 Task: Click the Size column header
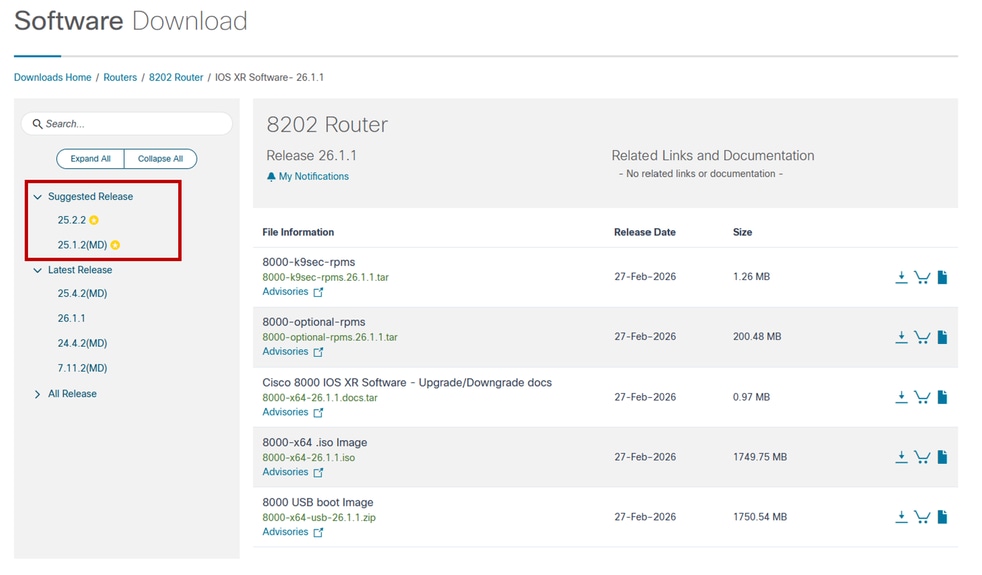point(742,232)
